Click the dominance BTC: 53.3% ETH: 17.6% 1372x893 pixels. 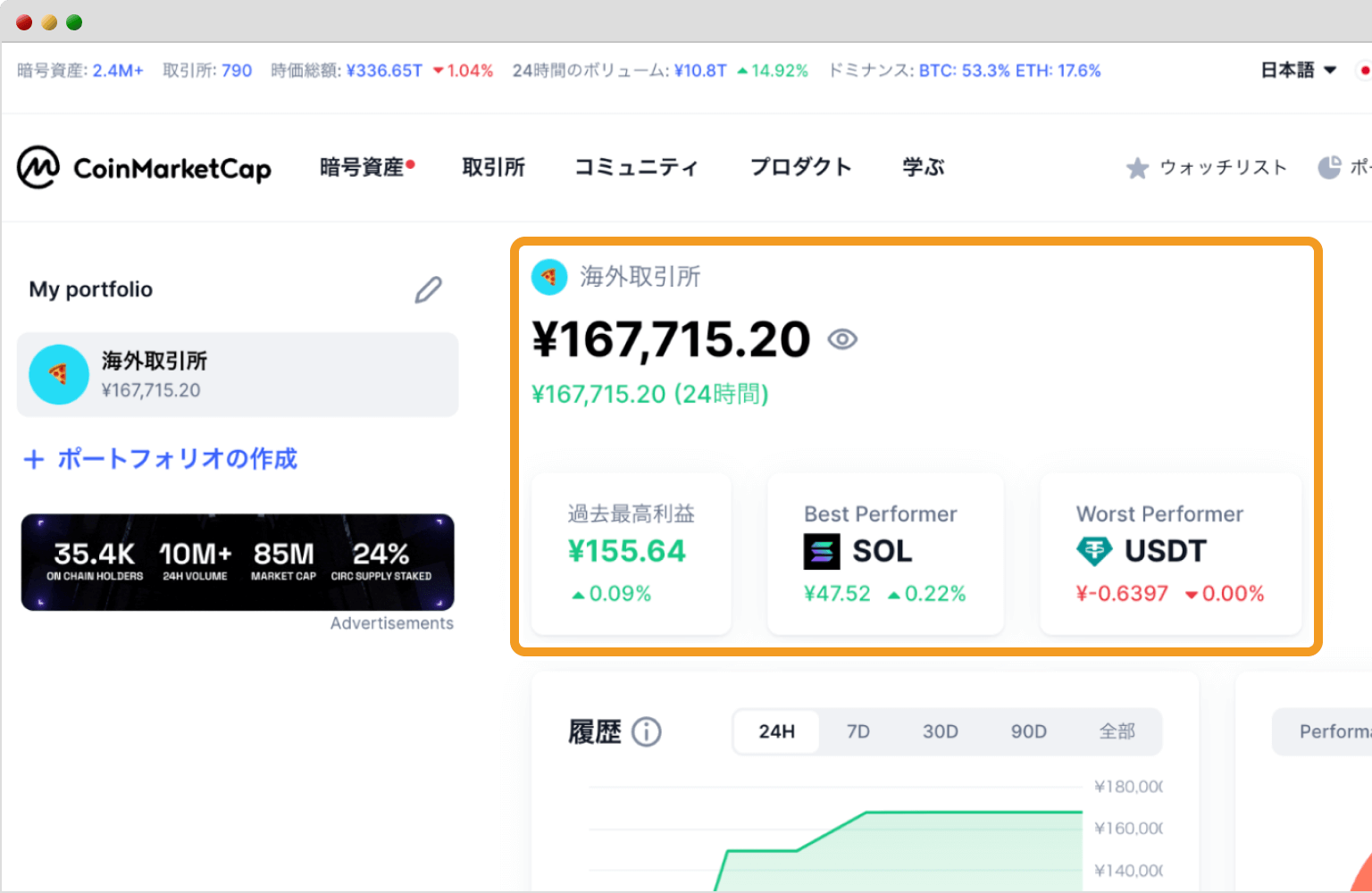1010,71
